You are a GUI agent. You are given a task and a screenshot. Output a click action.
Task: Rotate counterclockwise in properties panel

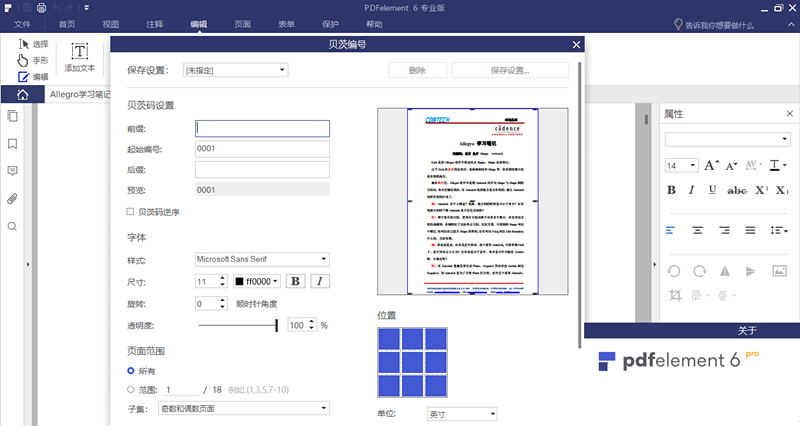(x=673, y=271)
